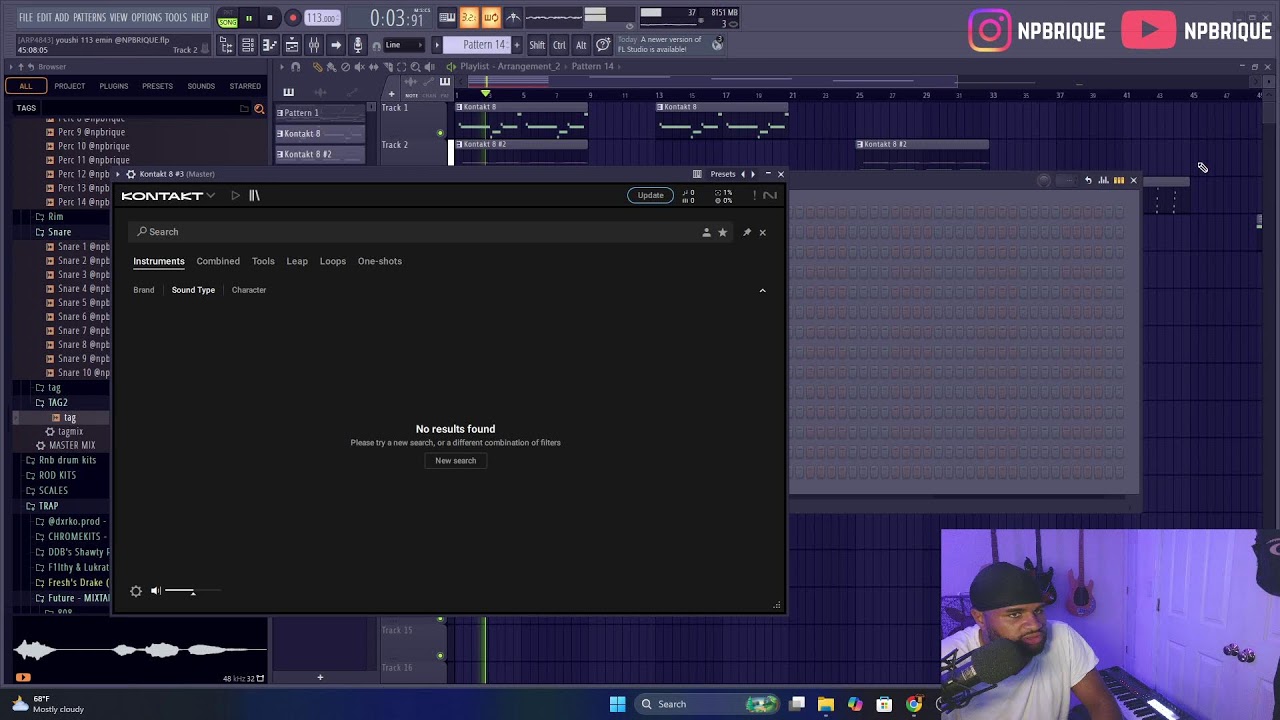Collapse the TAG2 folder
Screen dimensions: 1280x720
58,403
